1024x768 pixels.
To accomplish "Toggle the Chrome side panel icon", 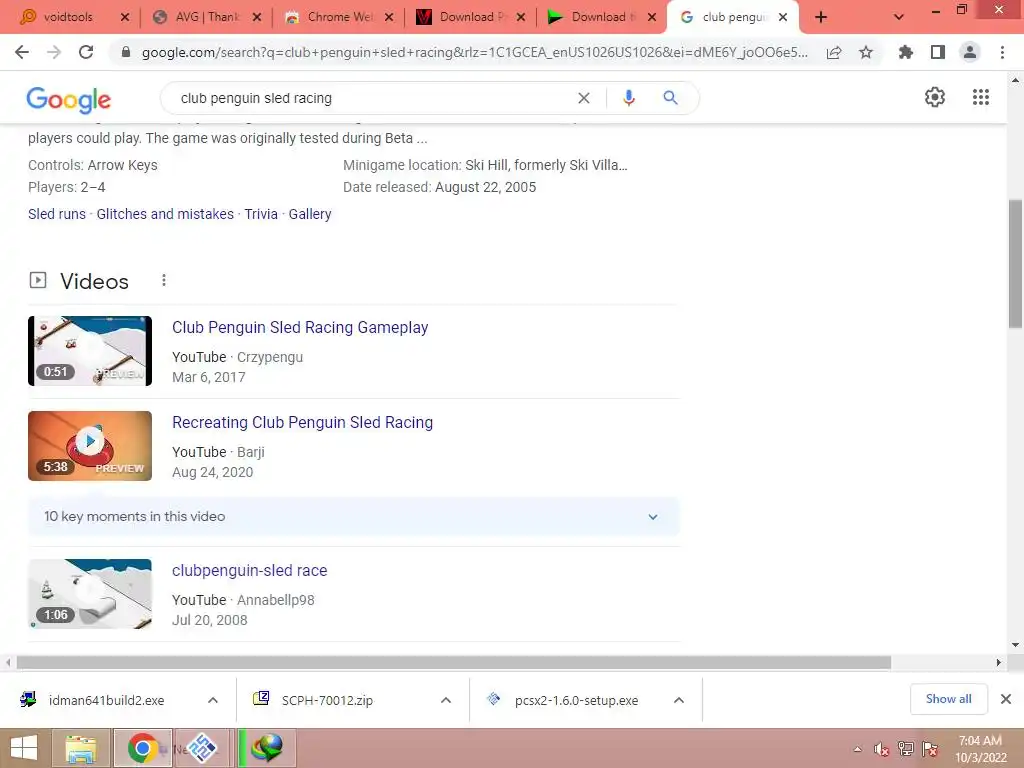I will [x=938, y=52].
